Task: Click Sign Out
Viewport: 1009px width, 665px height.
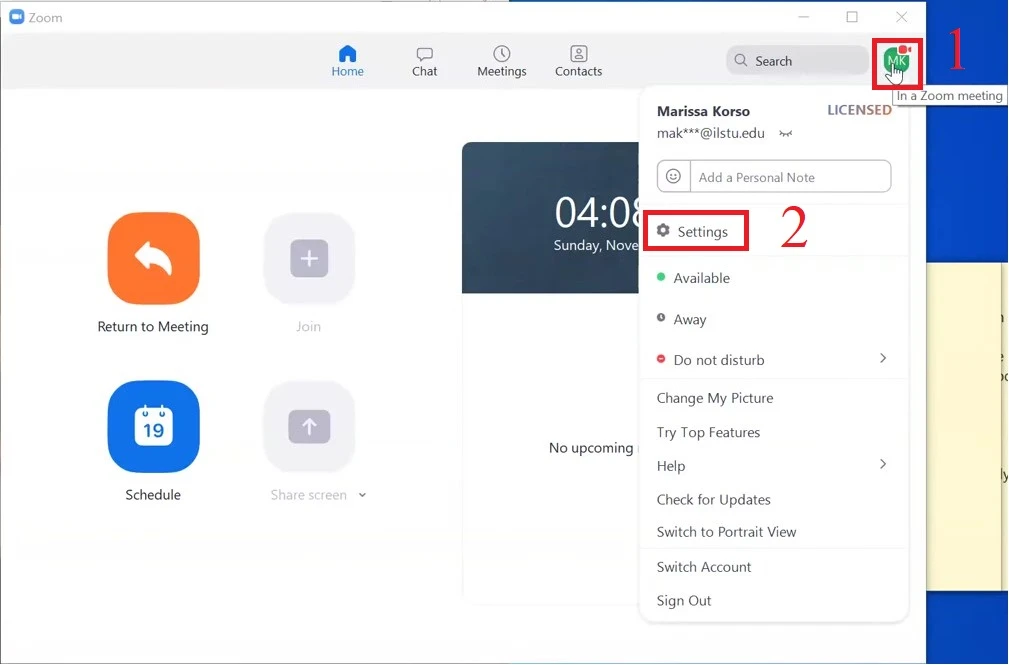Action: [684, 601]
